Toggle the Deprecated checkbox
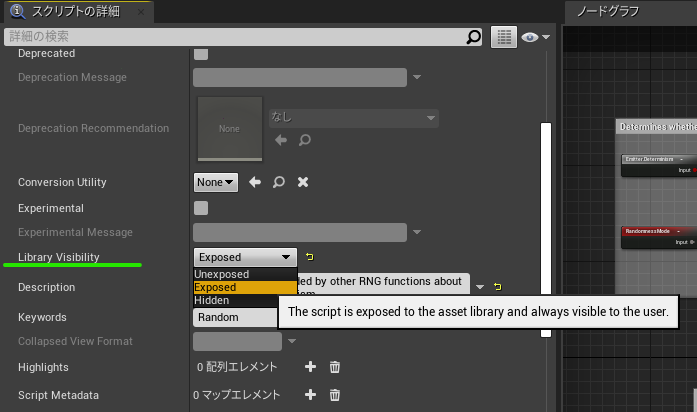Image resolution: width=697 pixels, height=412 pixels. coord(201,54)
